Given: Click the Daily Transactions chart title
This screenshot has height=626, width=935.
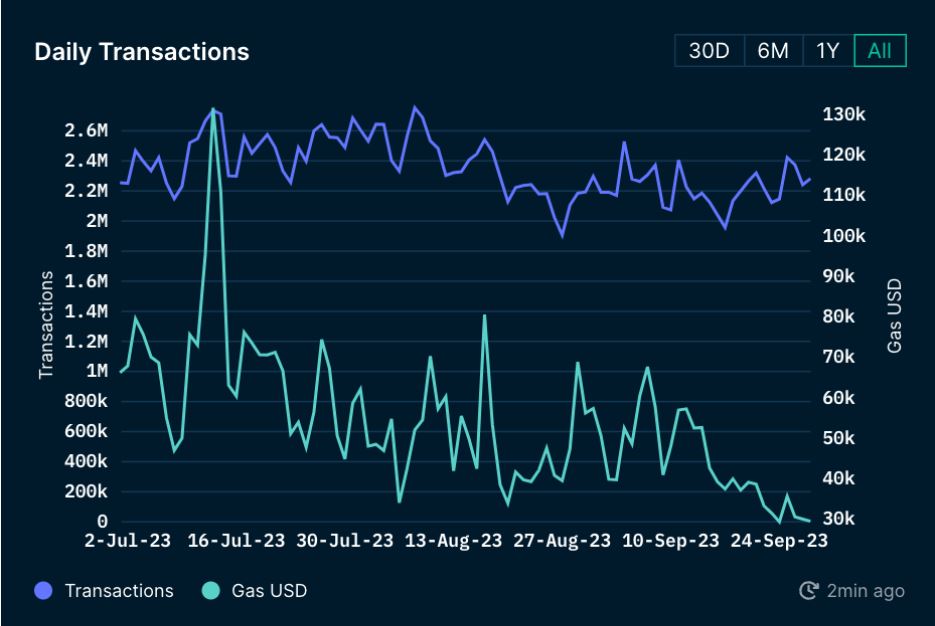Looking at the screenshot, I should click(x=141, y=52).
